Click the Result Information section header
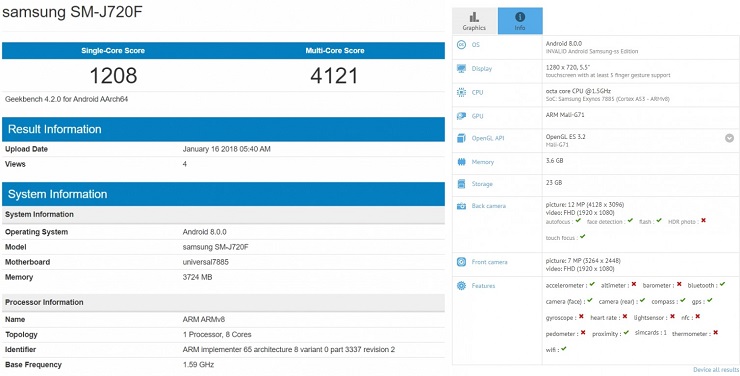This screenshot has height=376, width=740. [x=223, y=129]
